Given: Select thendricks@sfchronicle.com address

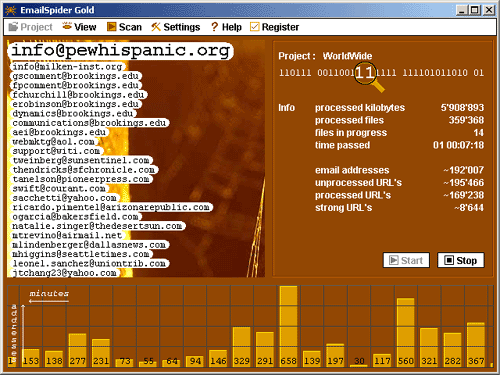Looking at the screenshot, I should point(84,170).
